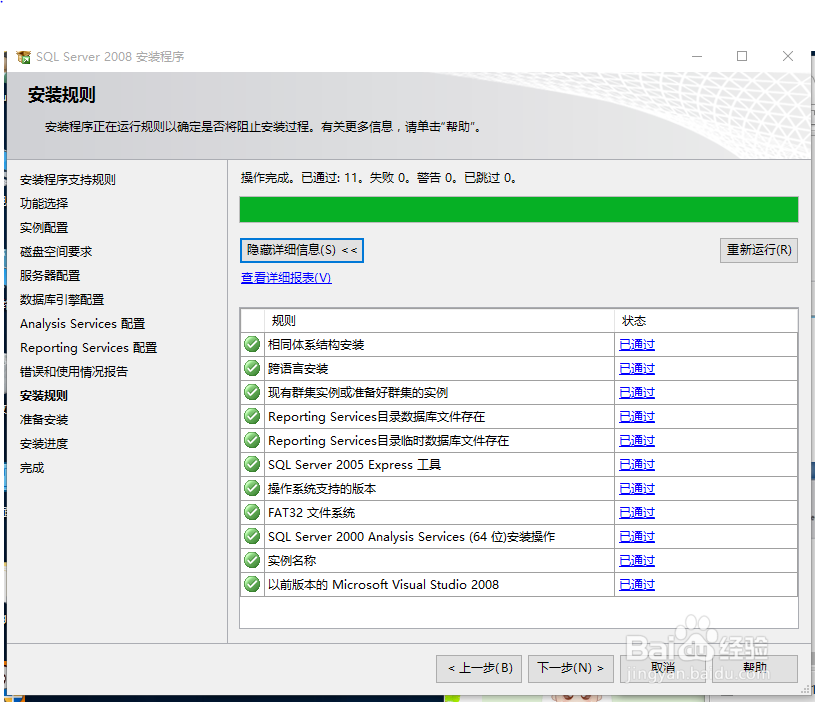Click the green check beside 操作系统支持的版本
815x702 pixels.
[x=251, y=488]
